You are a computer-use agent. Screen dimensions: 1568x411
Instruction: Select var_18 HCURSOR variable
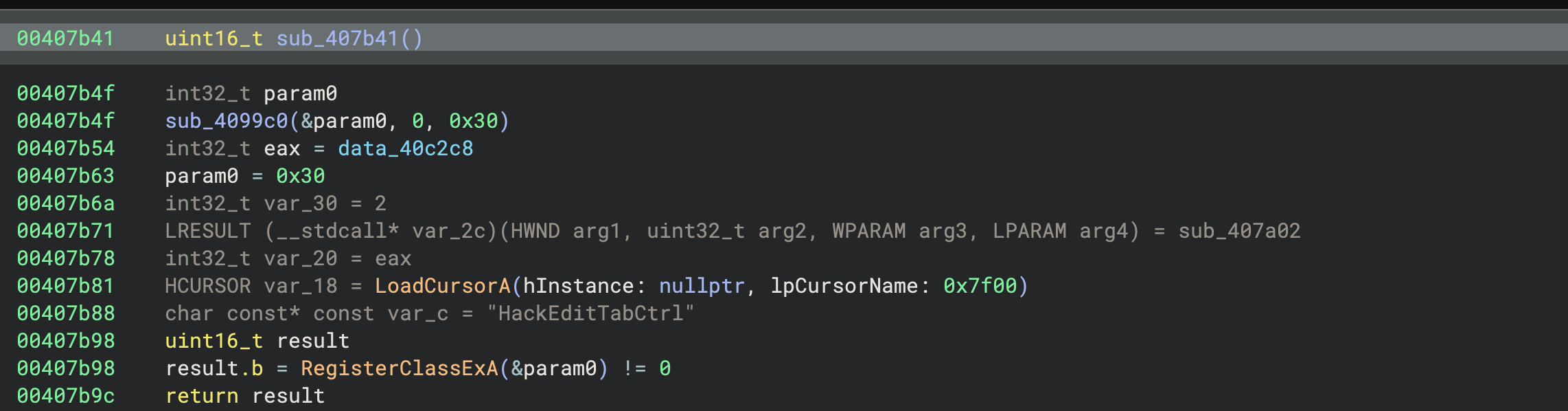coord(301,286)
